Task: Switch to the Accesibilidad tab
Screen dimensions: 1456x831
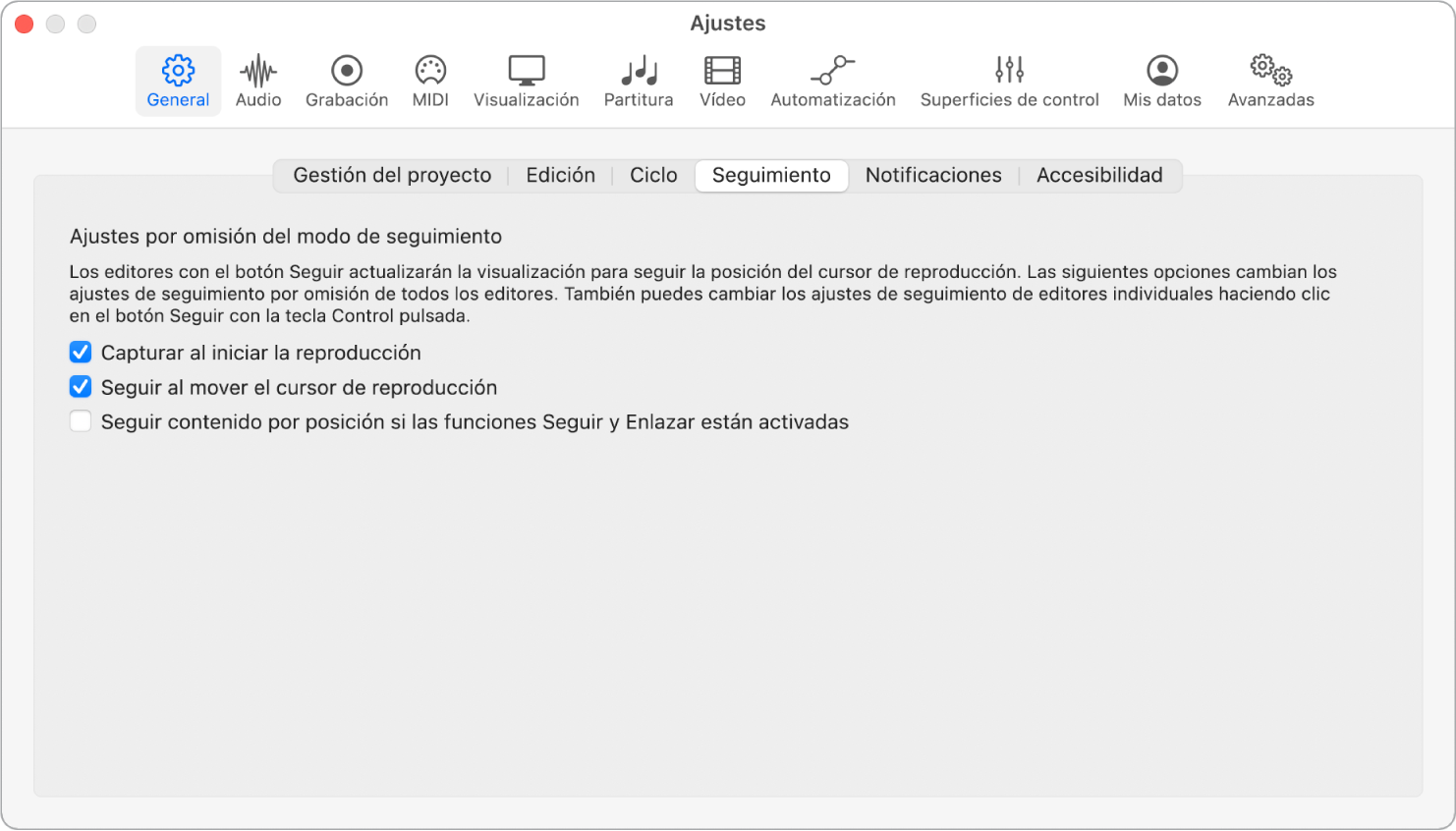Action: (x=1098, y=175)
